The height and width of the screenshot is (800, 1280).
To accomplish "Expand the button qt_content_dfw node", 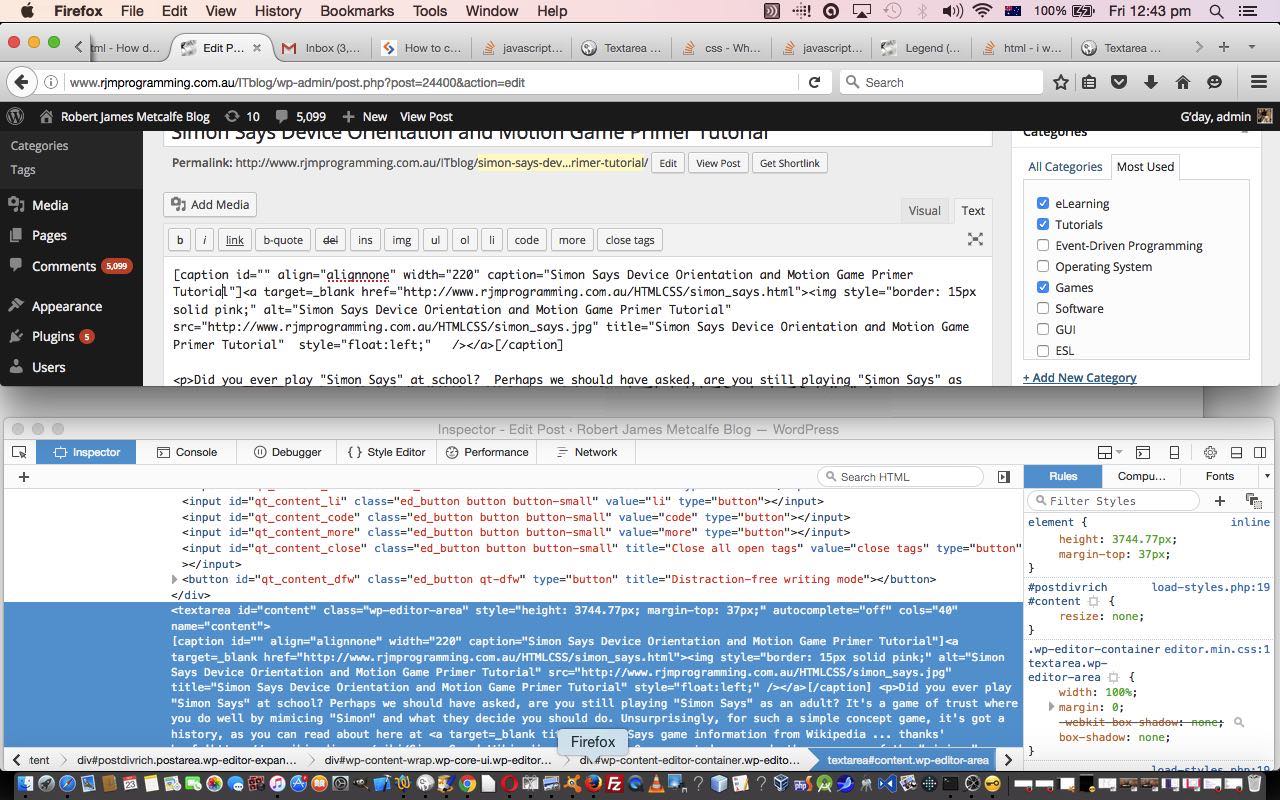I will [x=175, y=579].
